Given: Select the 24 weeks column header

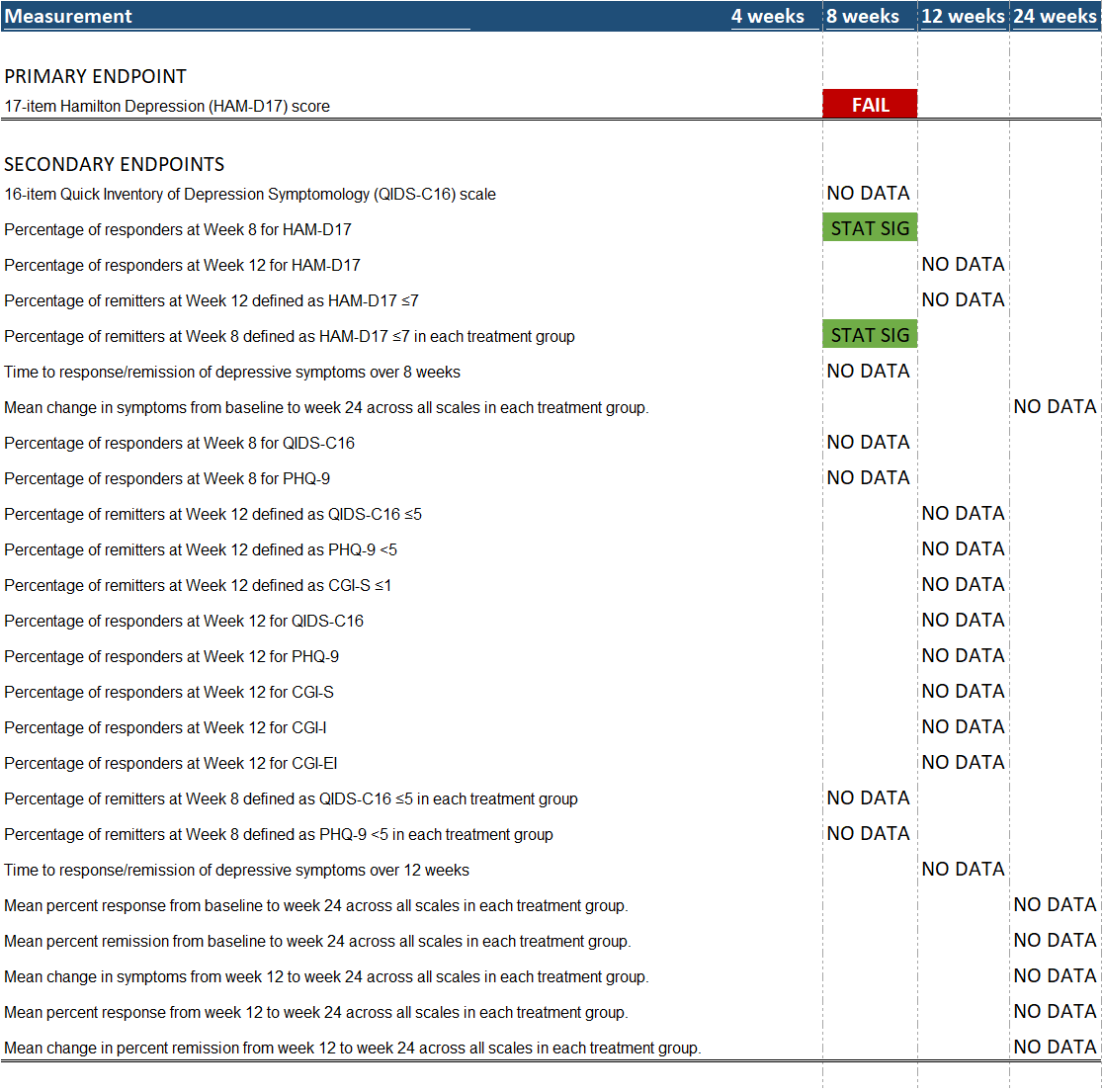Looking at the screenshot, I should click(1056, 16).
